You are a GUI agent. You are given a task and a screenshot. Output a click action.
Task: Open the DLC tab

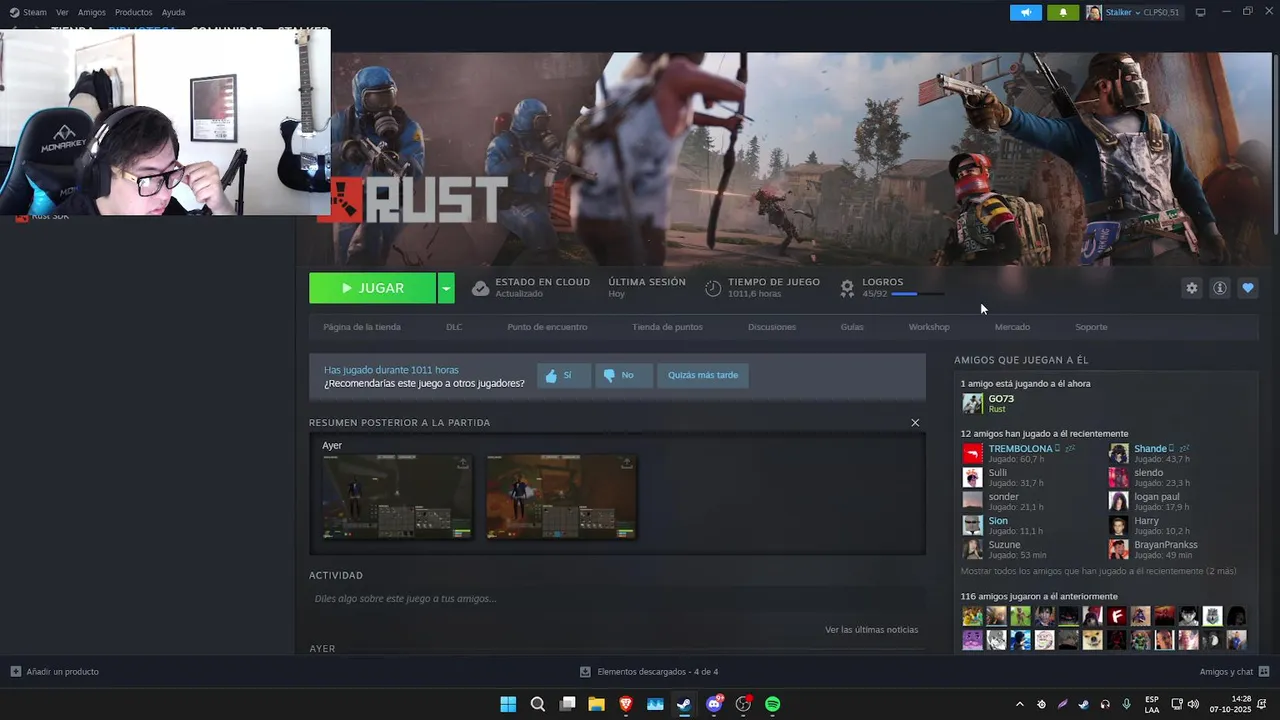[x=454, y=327]
